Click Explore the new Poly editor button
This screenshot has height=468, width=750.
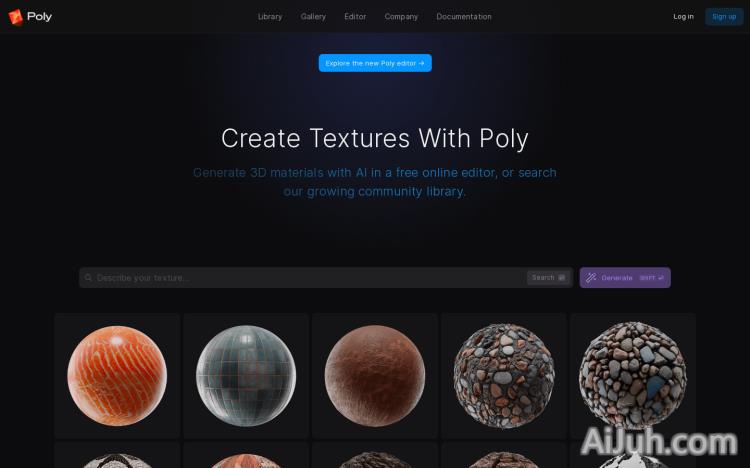[375, 63]
